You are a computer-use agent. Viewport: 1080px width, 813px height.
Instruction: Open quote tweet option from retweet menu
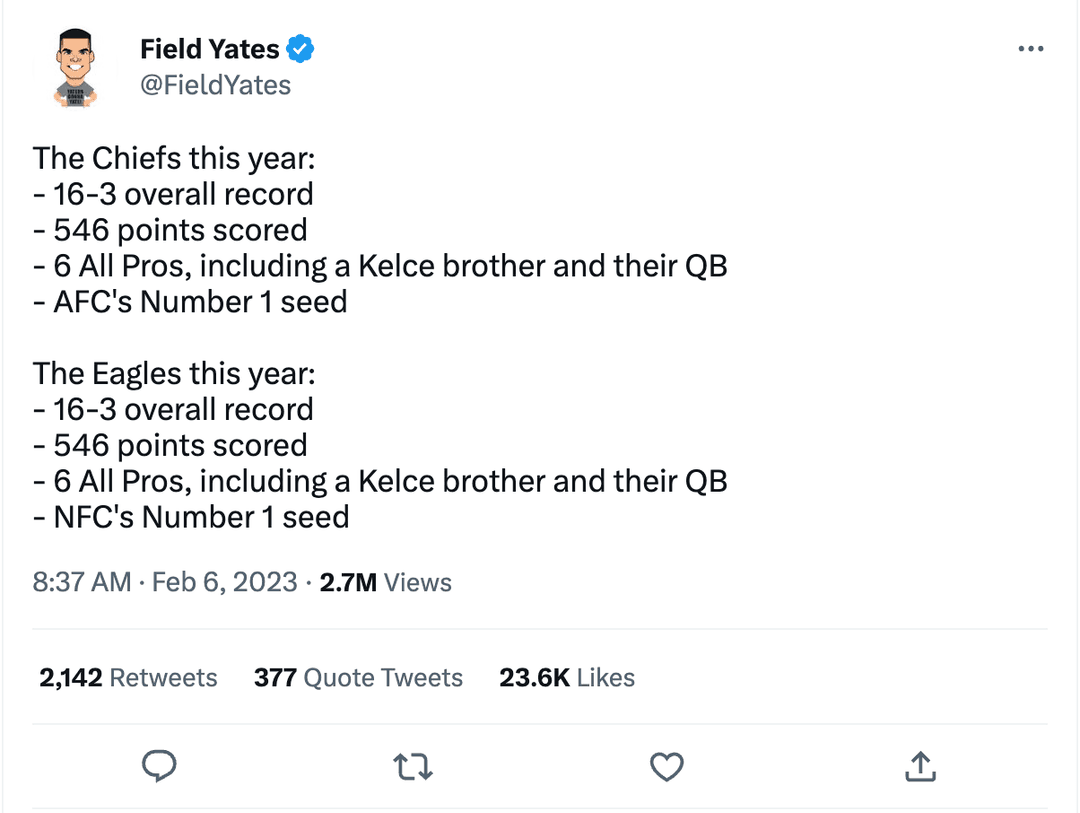point(413,766)
